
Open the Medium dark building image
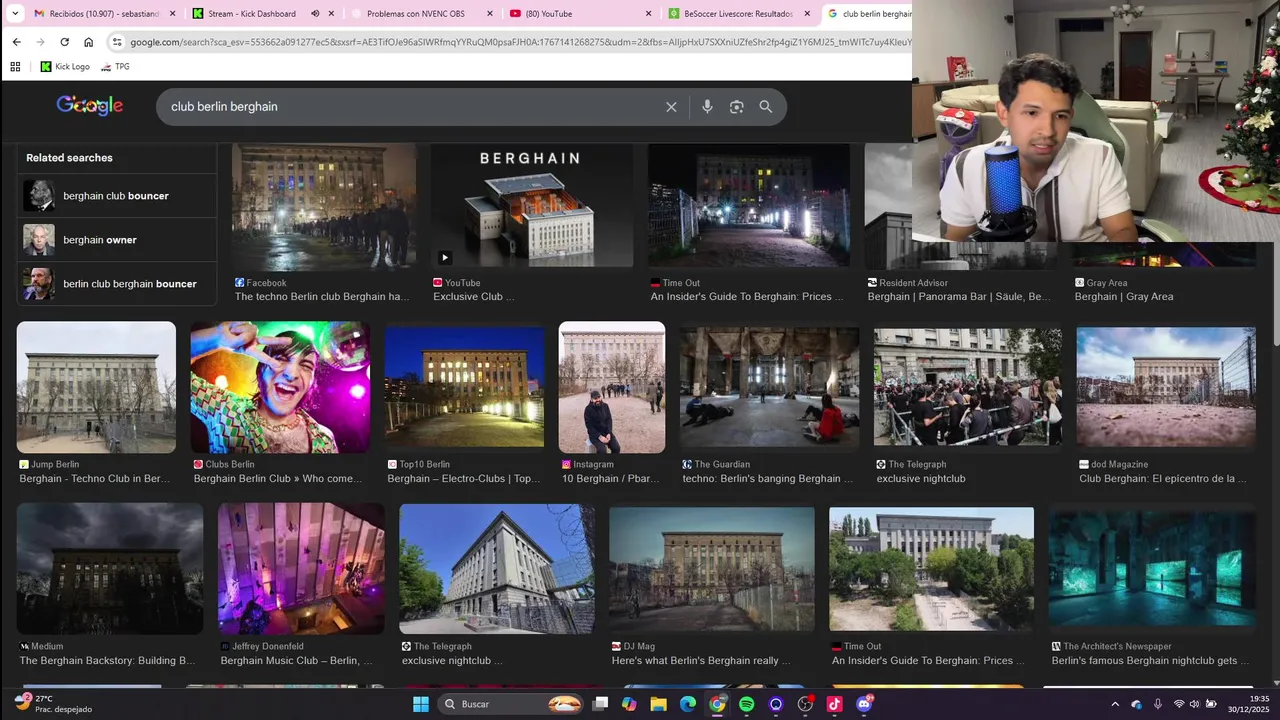(110, 568)
